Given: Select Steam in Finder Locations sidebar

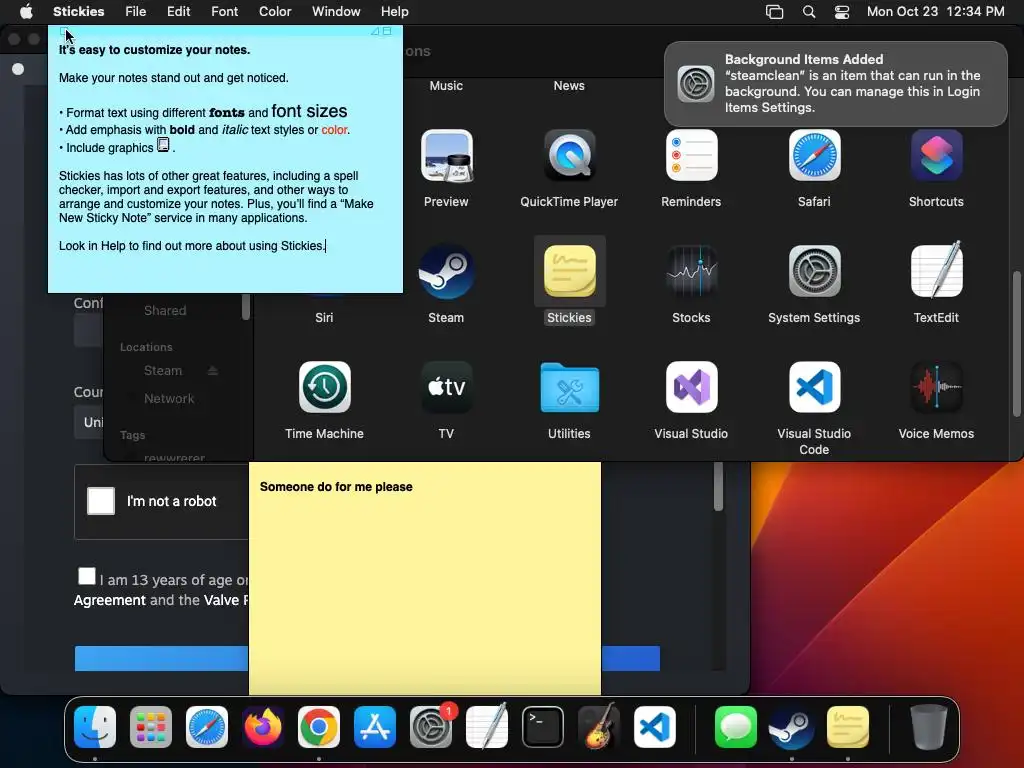Looking at the screenshot, I should pyautogui.click(x=163, y=370).
